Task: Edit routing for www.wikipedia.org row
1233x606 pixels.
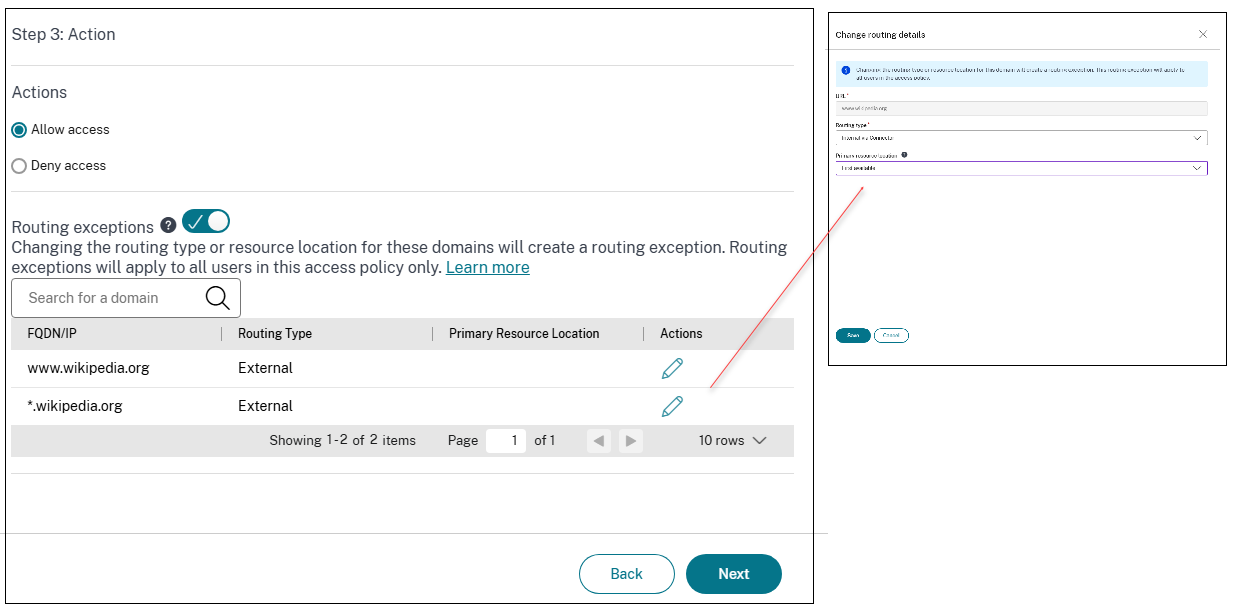Action: (673, 368)
